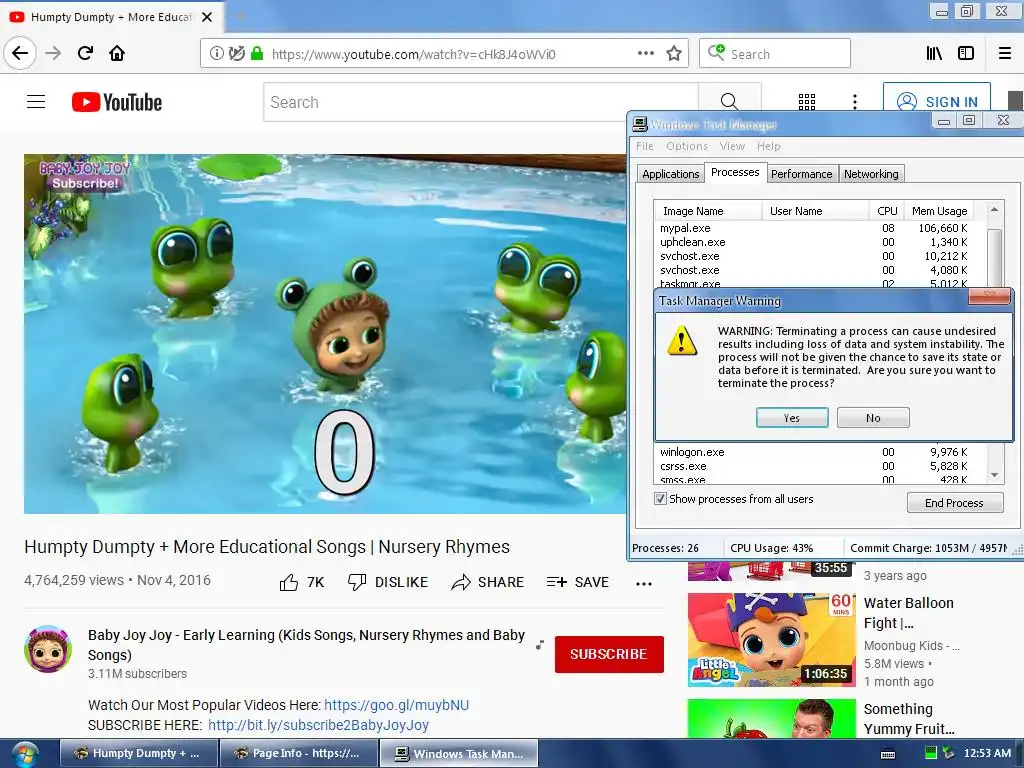Sort processes by CPU column
Screen dimensions: 1024x768
click(887, 211)
